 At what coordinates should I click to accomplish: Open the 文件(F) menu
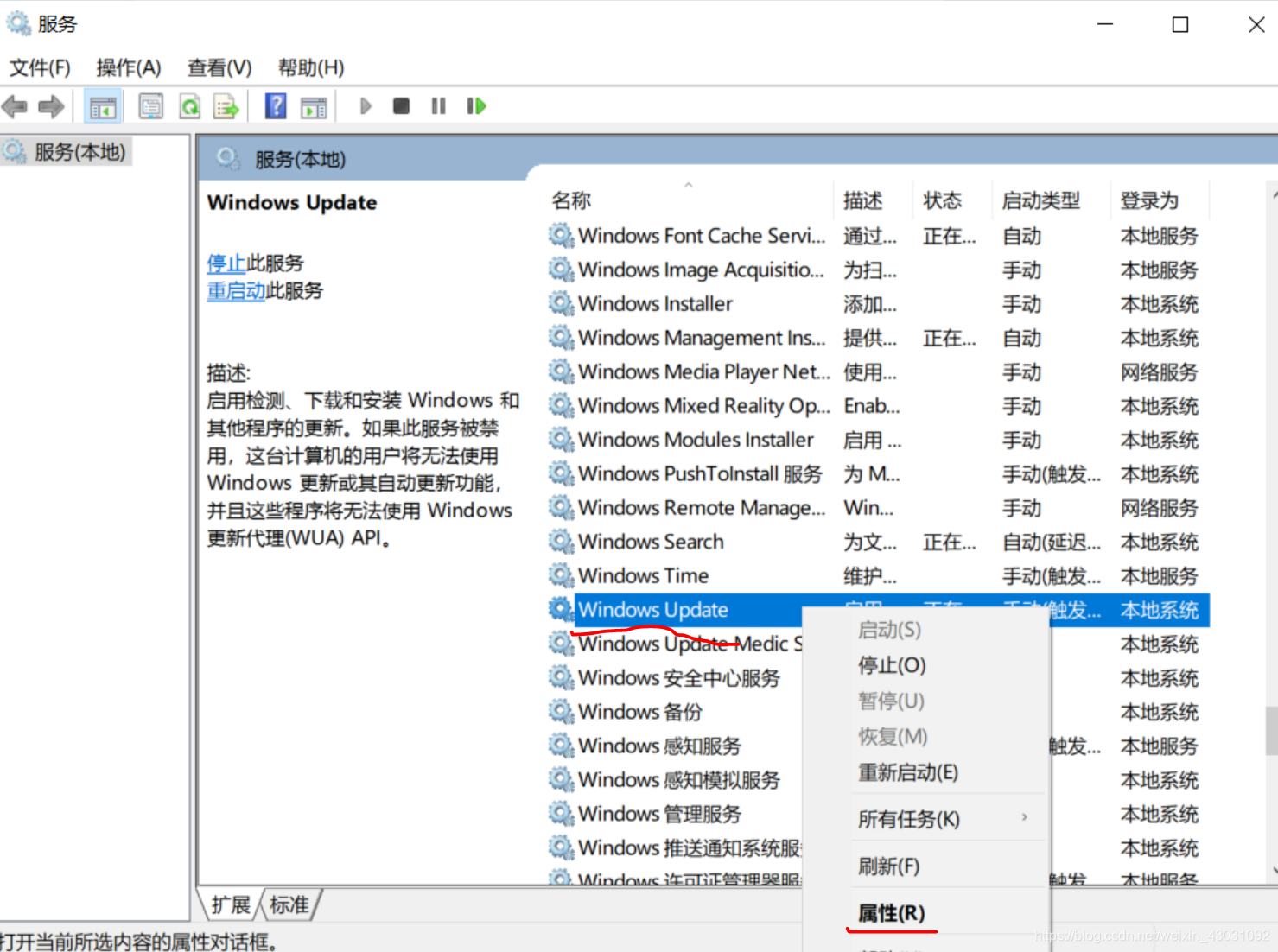coord(40,67)
